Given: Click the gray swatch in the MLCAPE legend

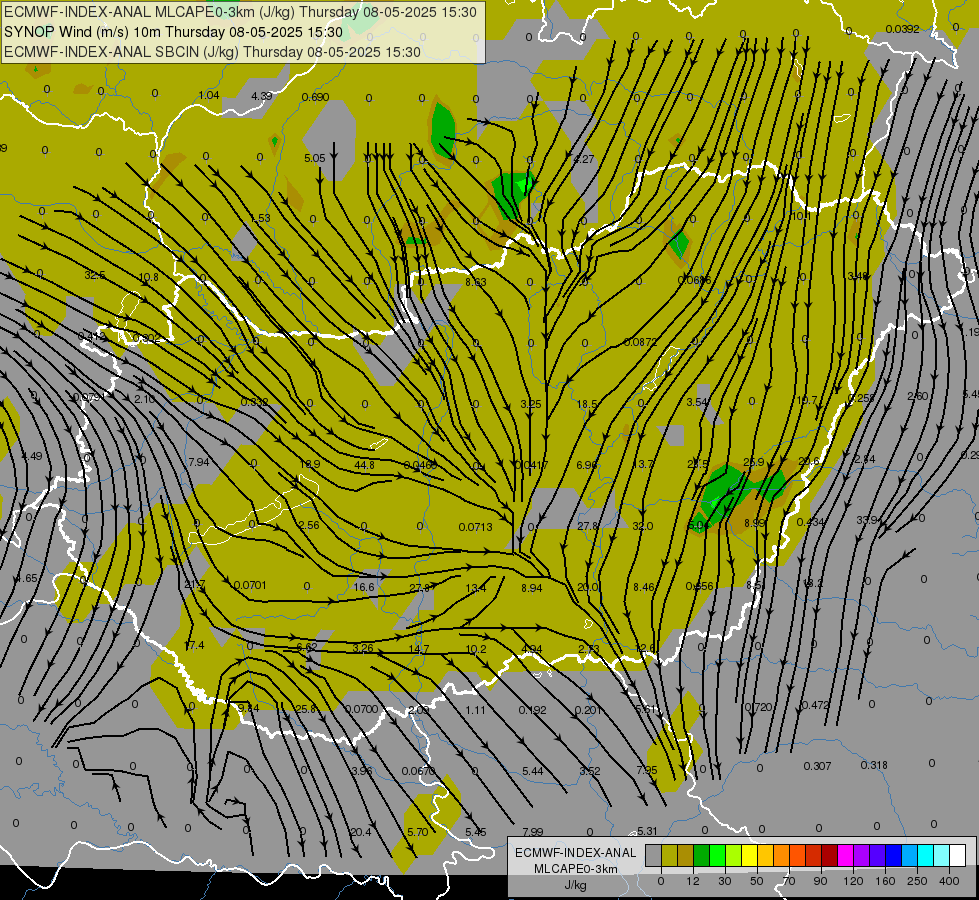Looking at the screenshot, I should 654,856.
